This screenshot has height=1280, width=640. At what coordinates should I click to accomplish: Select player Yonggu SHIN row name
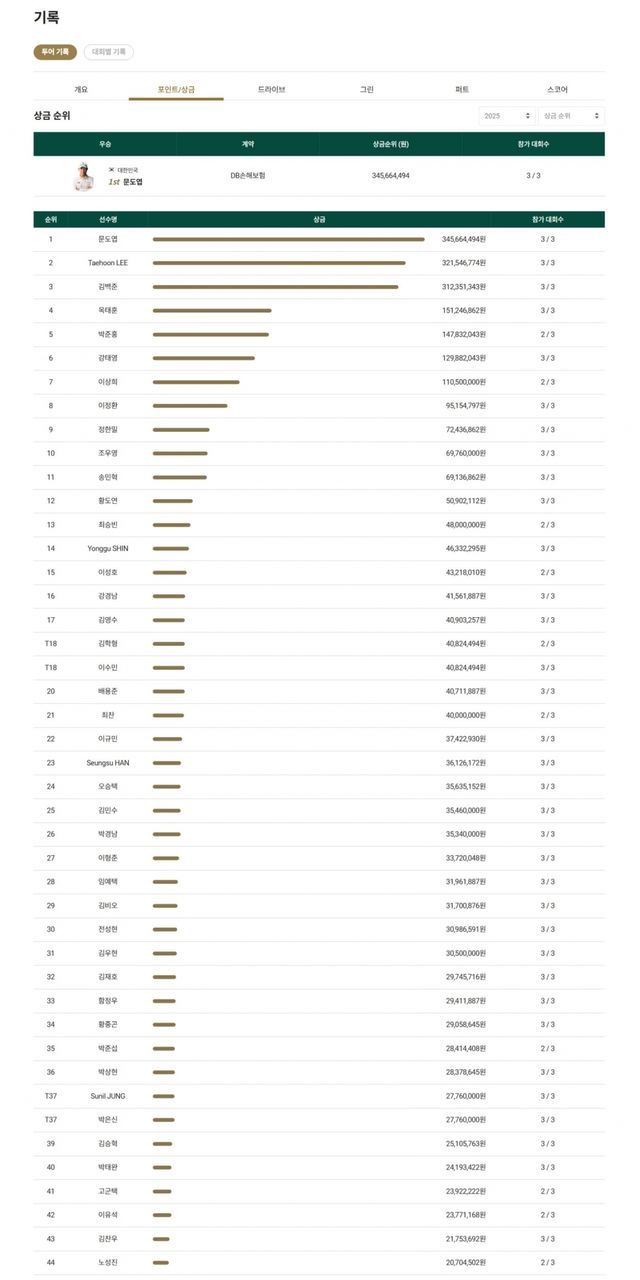(108, 548)
